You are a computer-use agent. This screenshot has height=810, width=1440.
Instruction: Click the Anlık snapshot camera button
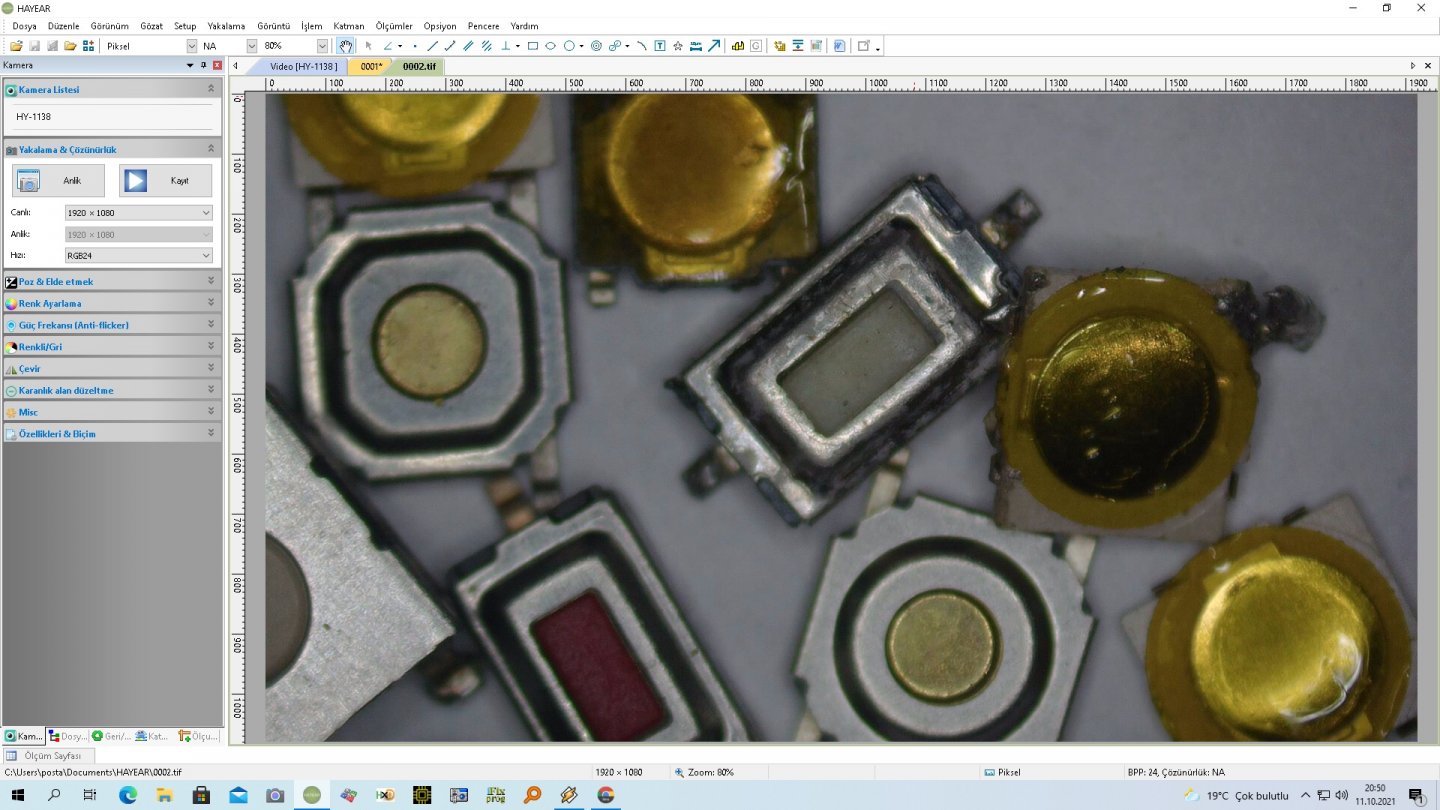click(x=58, y=181)
